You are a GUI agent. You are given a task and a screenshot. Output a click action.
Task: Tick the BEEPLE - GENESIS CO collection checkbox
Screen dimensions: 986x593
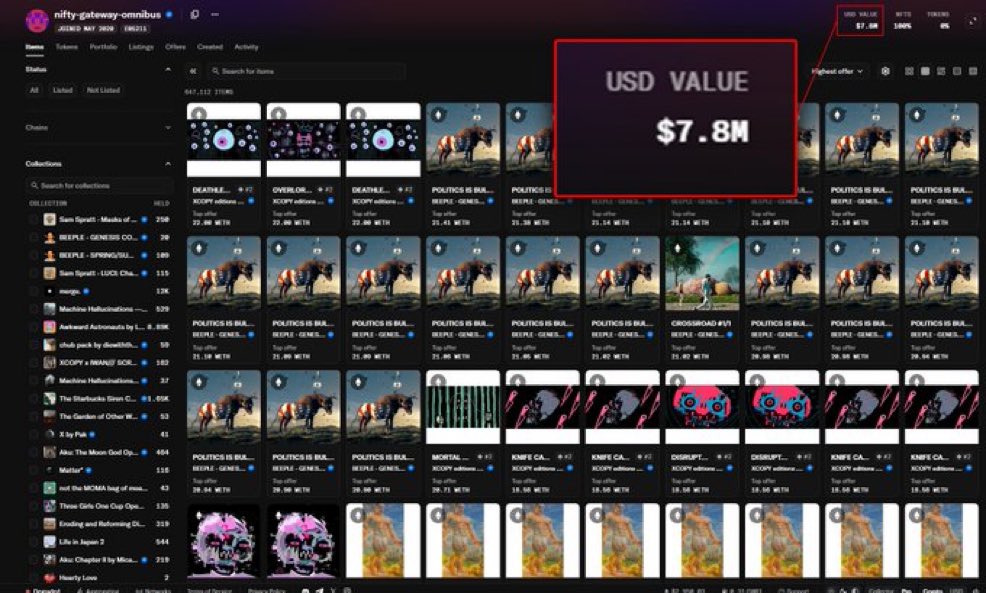[33, 238]
